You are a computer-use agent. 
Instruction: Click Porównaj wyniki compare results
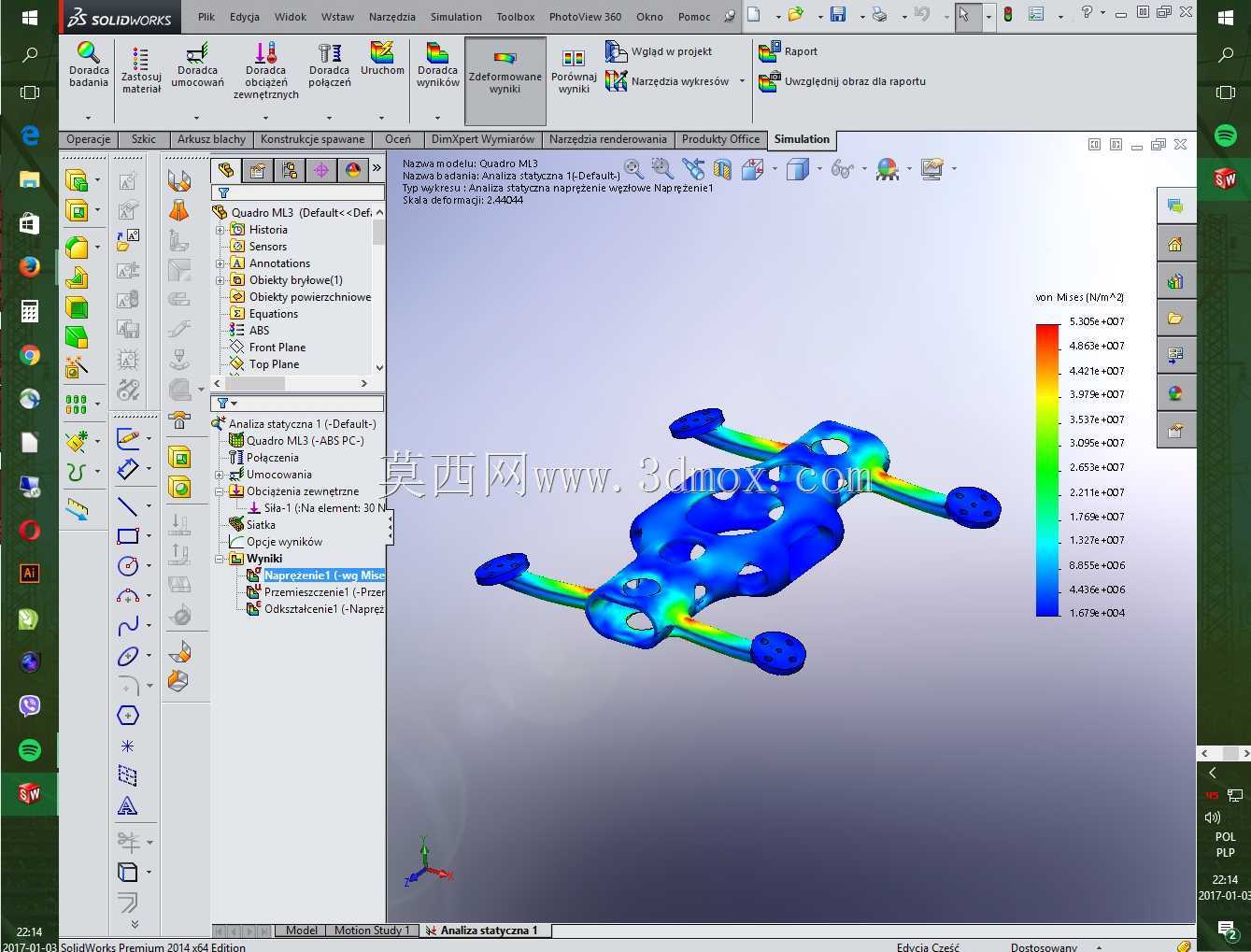(x=574, y=71)
